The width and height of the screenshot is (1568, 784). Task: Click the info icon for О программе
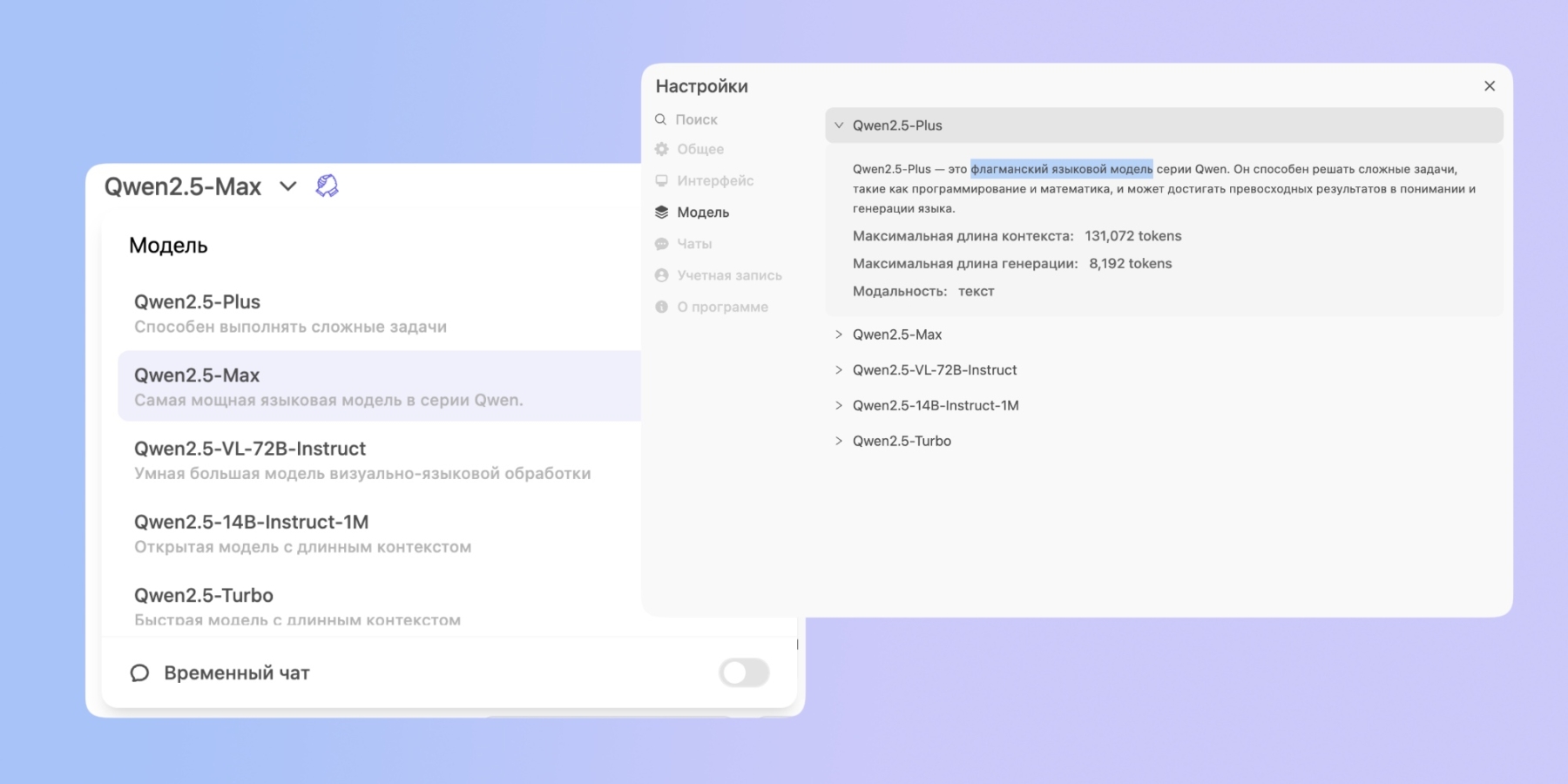pos(662,307)
